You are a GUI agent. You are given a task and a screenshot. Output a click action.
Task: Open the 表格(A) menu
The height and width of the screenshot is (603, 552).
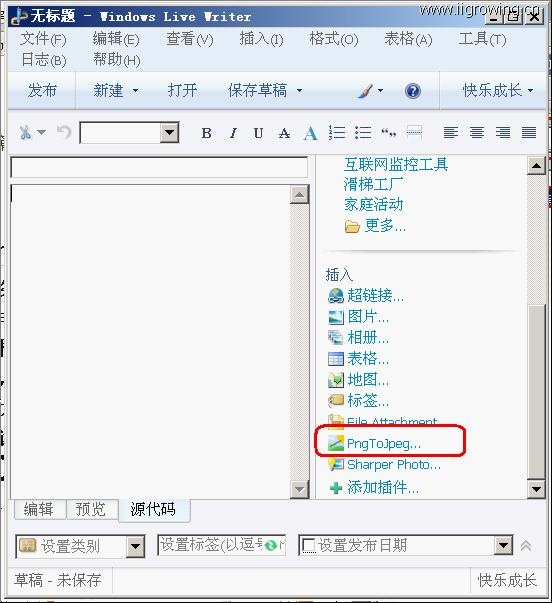[408, 39]
